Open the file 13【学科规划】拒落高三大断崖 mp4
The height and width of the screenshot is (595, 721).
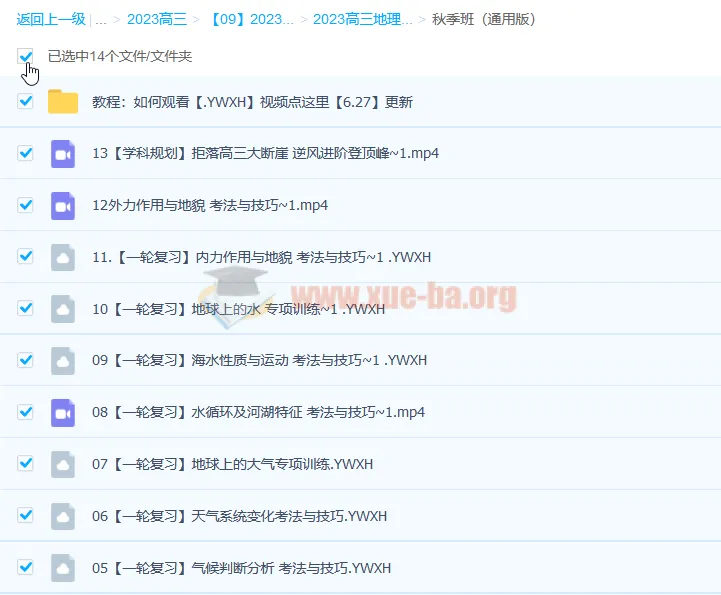265,154
